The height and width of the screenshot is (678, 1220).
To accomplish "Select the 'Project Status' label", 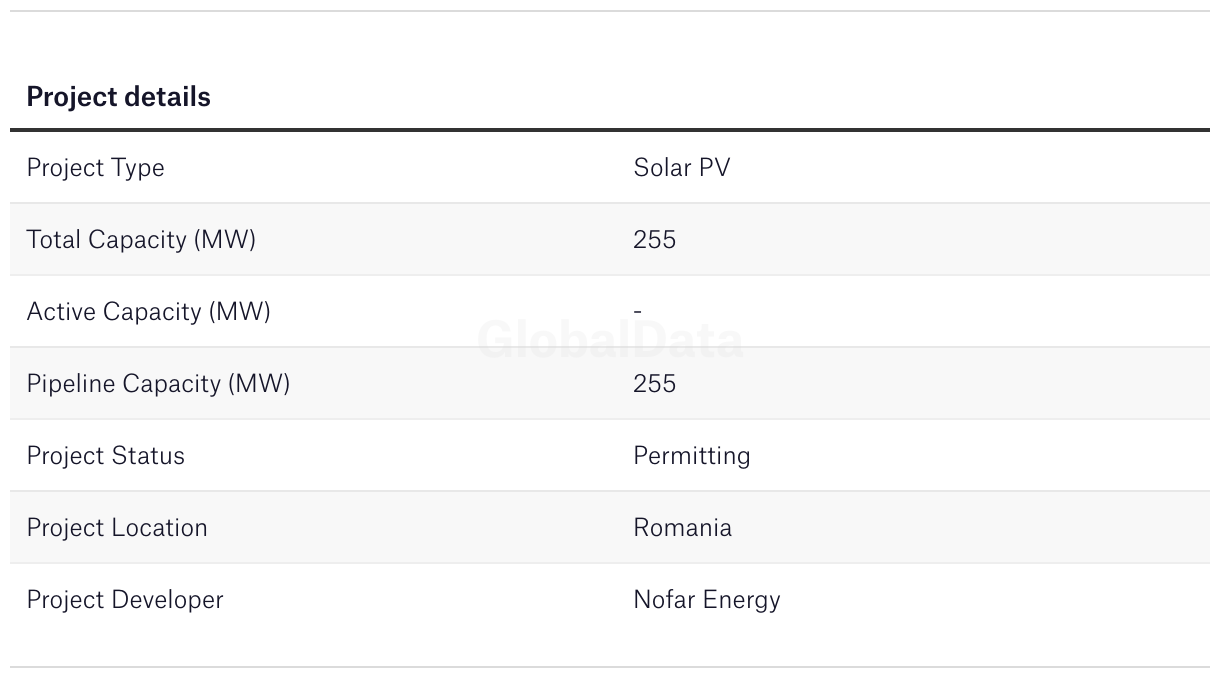I will point(105,456).
